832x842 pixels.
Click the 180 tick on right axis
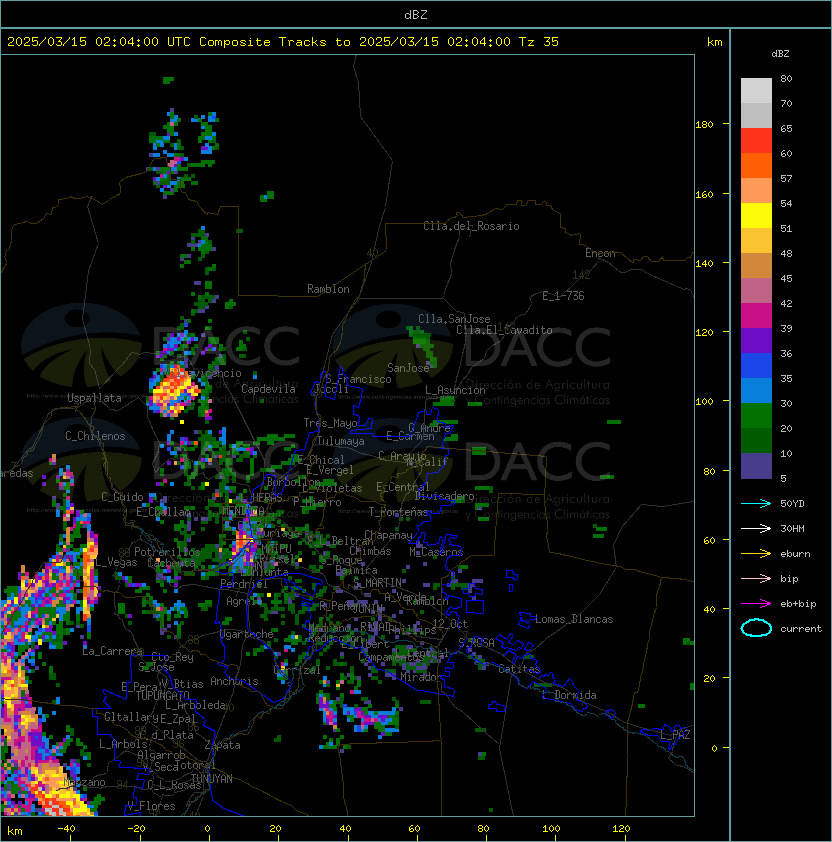(x=704, y=125)
